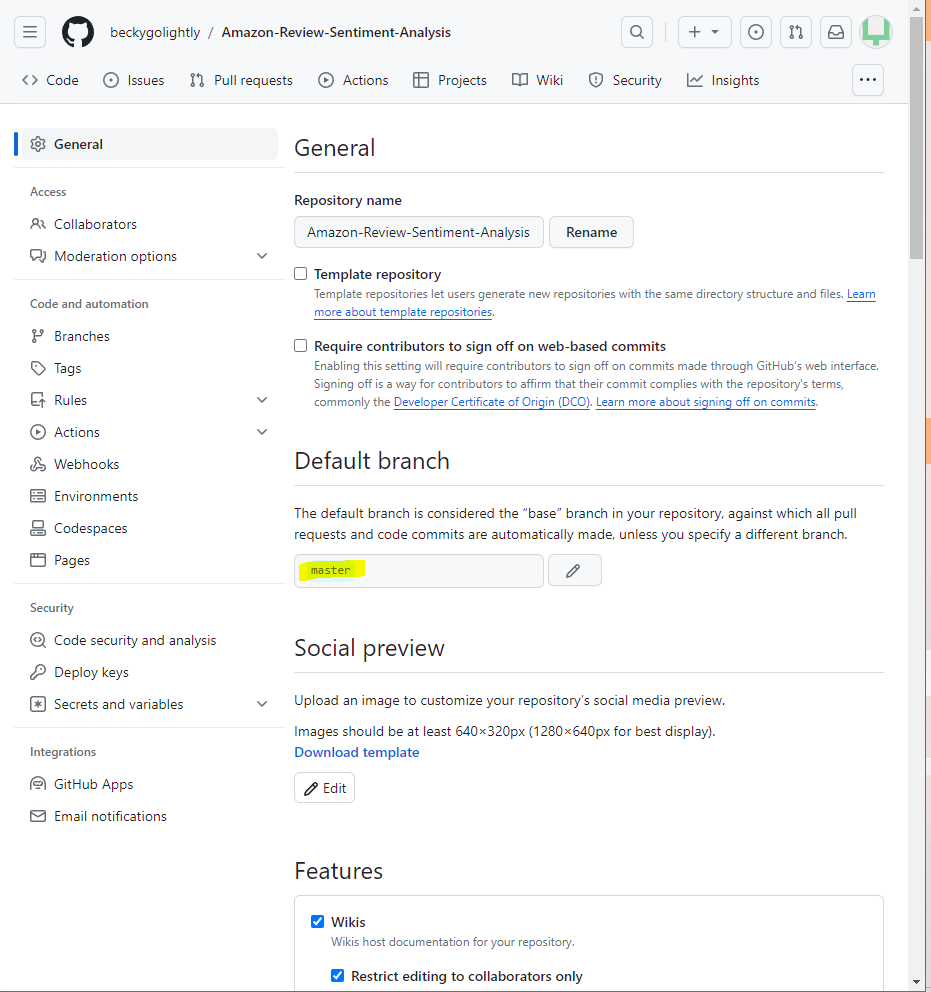The image size is (931, 992).
Task: Switch to the Code tab
Action: click(x=51, y=80)
